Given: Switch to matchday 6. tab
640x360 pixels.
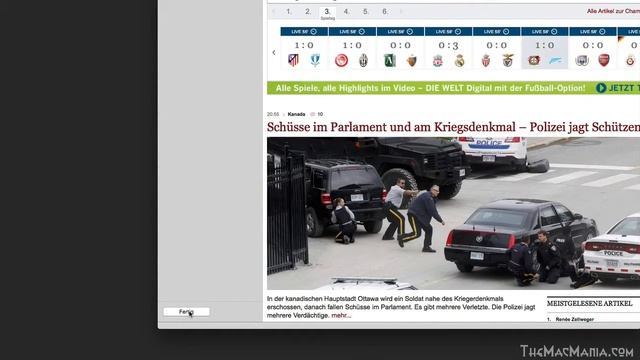Looking at the screenshot, I should click(x=385, y=12).
